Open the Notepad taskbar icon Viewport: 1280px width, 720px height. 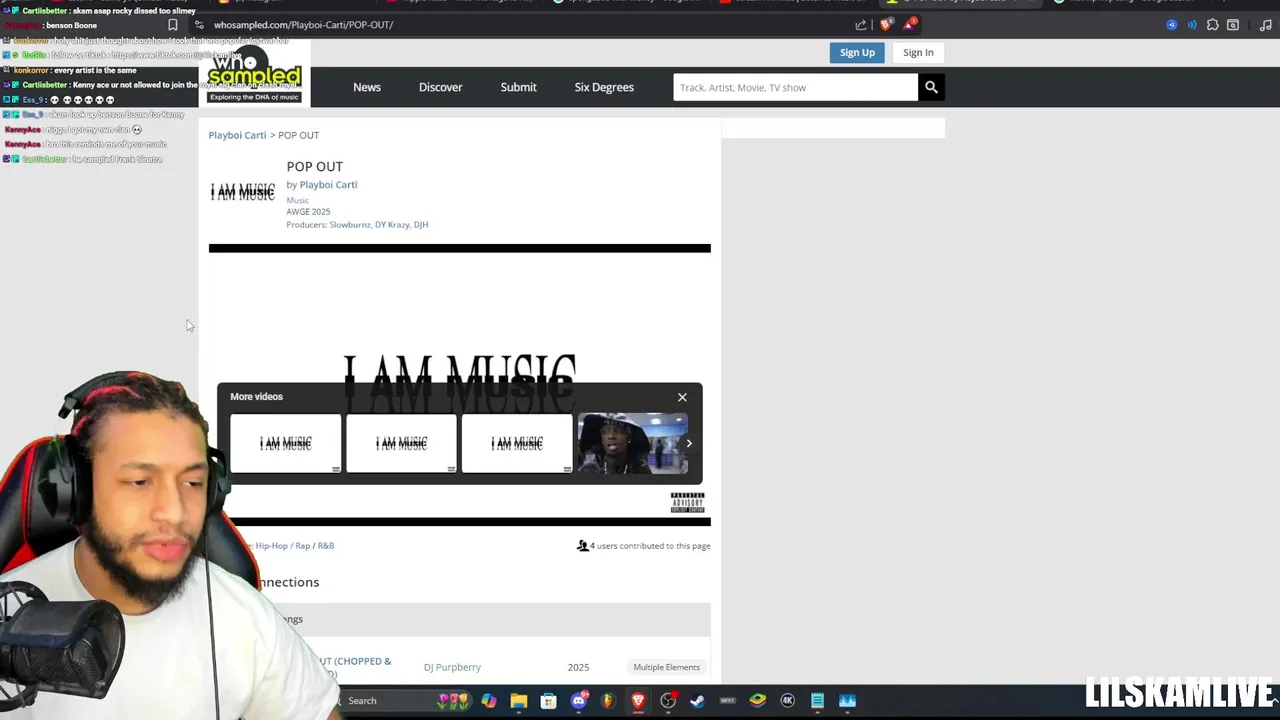tap(817, 701)
